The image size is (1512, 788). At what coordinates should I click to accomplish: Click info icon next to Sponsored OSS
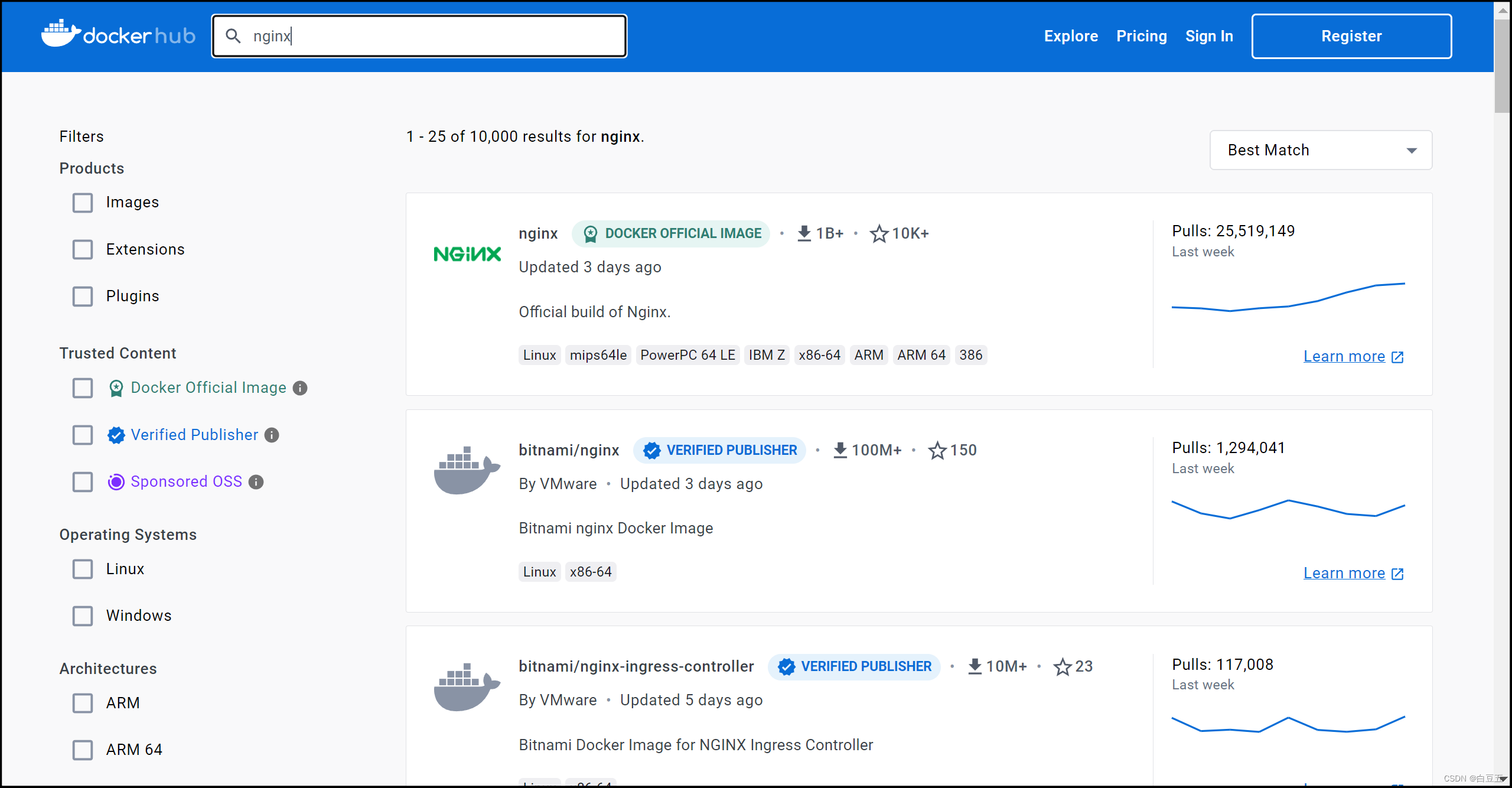(x=256, y=482)
